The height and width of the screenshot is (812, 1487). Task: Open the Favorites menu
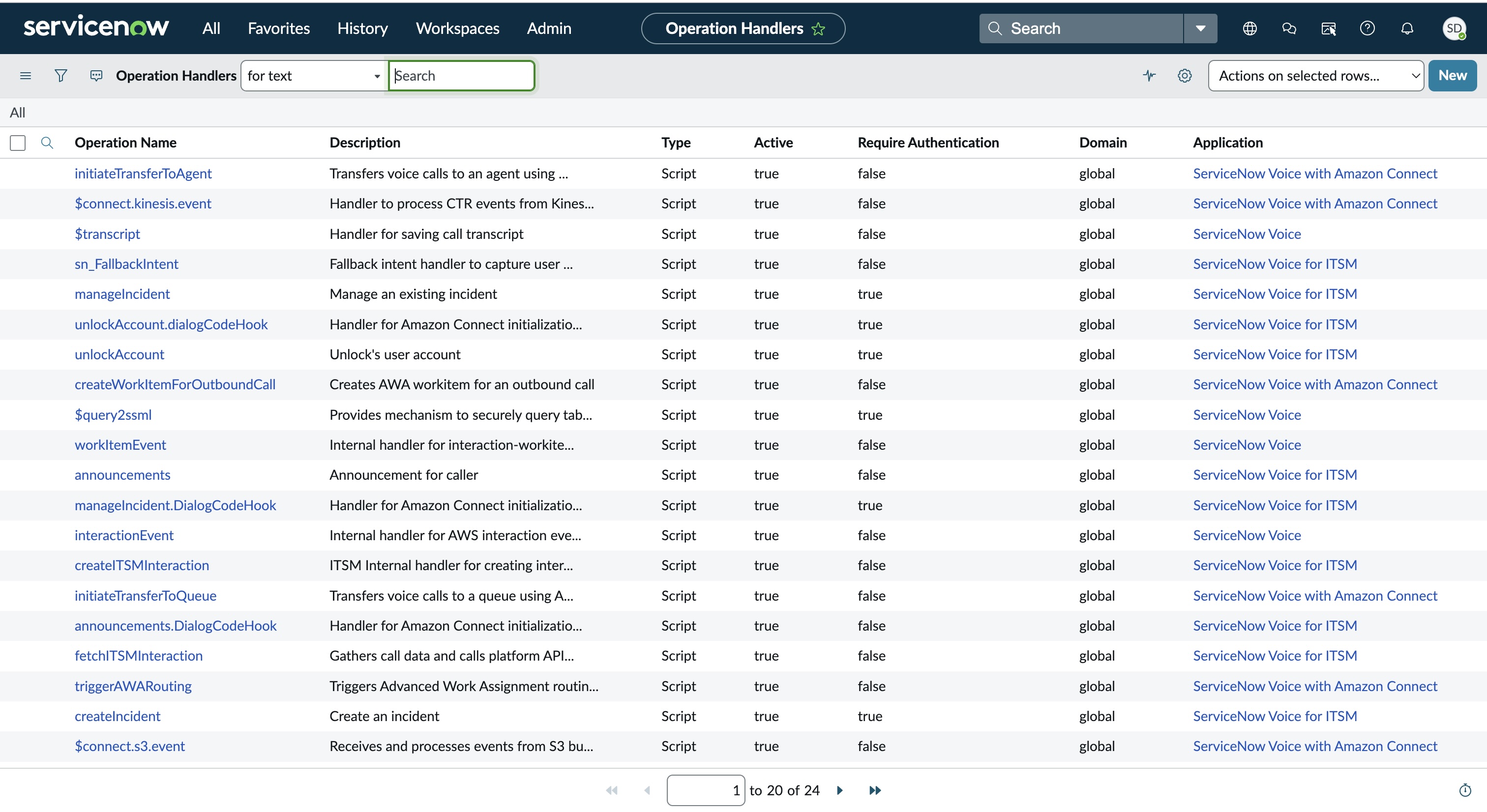pyautogui.click(x=279, y=29)
